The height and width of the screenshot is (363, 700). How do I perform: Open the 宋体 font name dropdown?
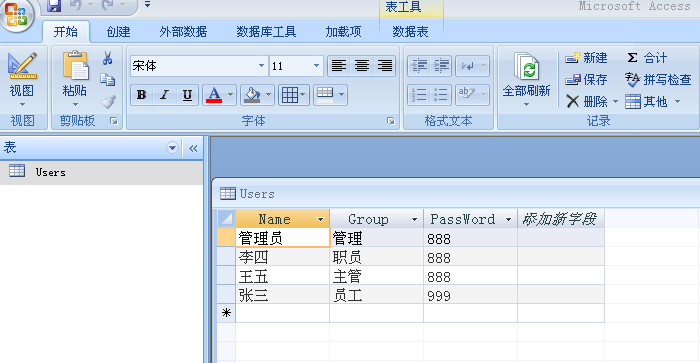(x=261, y=66)
